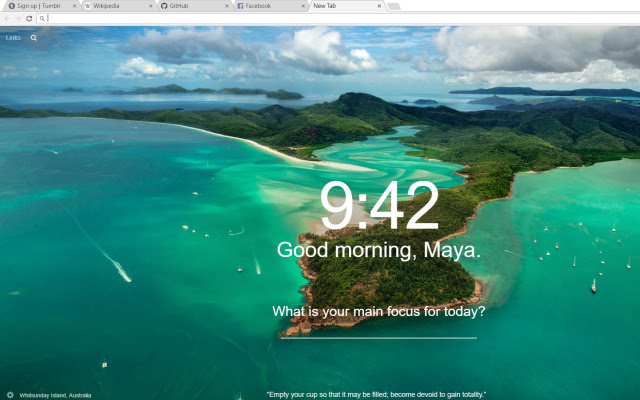This screenshot has width=640, height=400.
Task: Go back with the back arrow
Action: pos(7,18)
